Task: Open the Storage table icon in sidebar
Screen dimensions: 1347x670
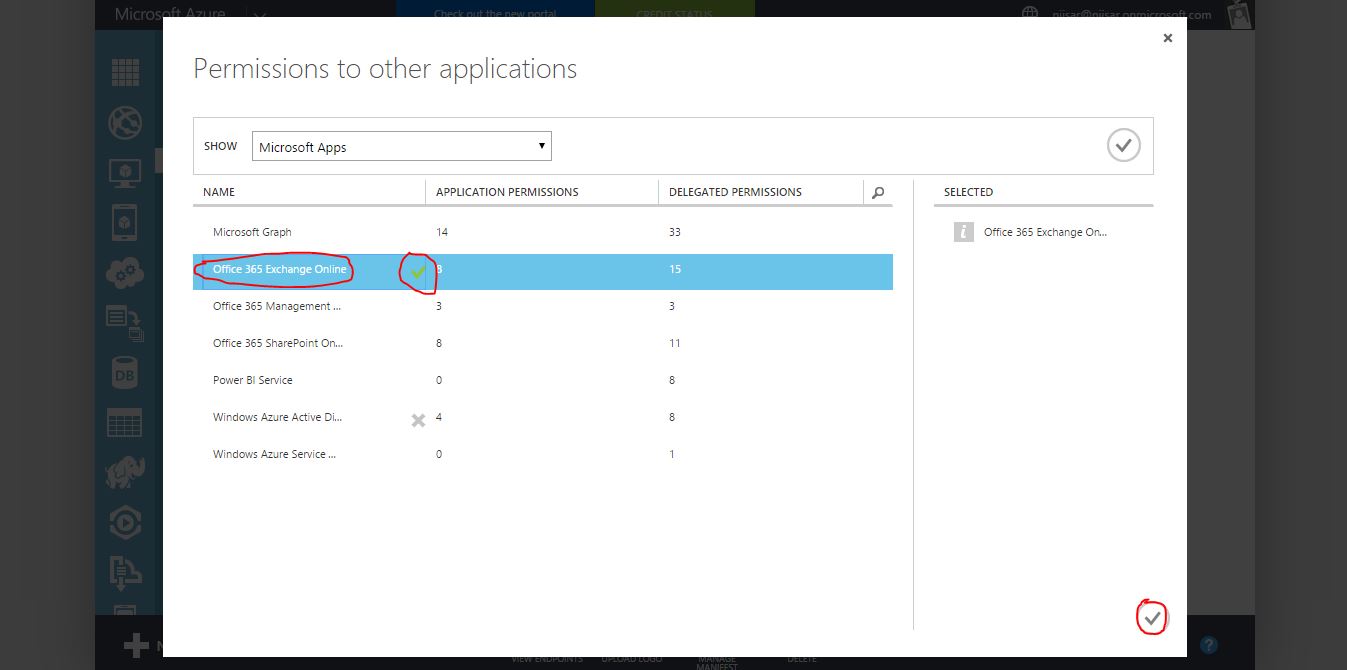Action: point(125,423)
